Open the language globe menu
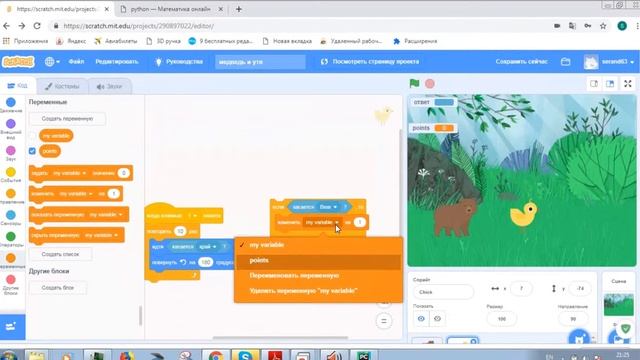The image size is (640, 360). coord(52,62)
